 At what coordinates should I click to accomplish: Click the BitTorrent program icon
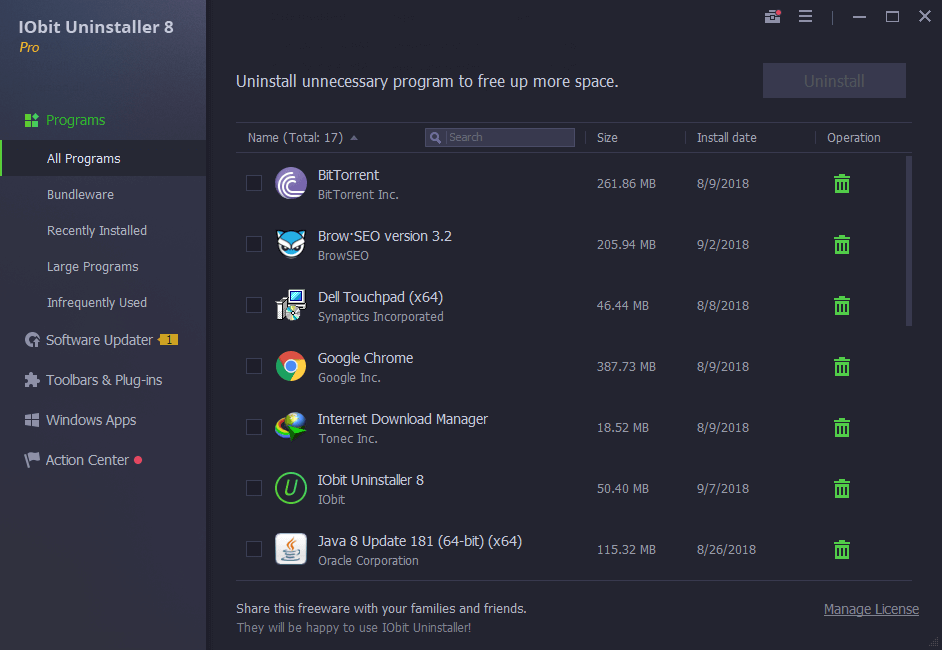click(x=291, y=183)
